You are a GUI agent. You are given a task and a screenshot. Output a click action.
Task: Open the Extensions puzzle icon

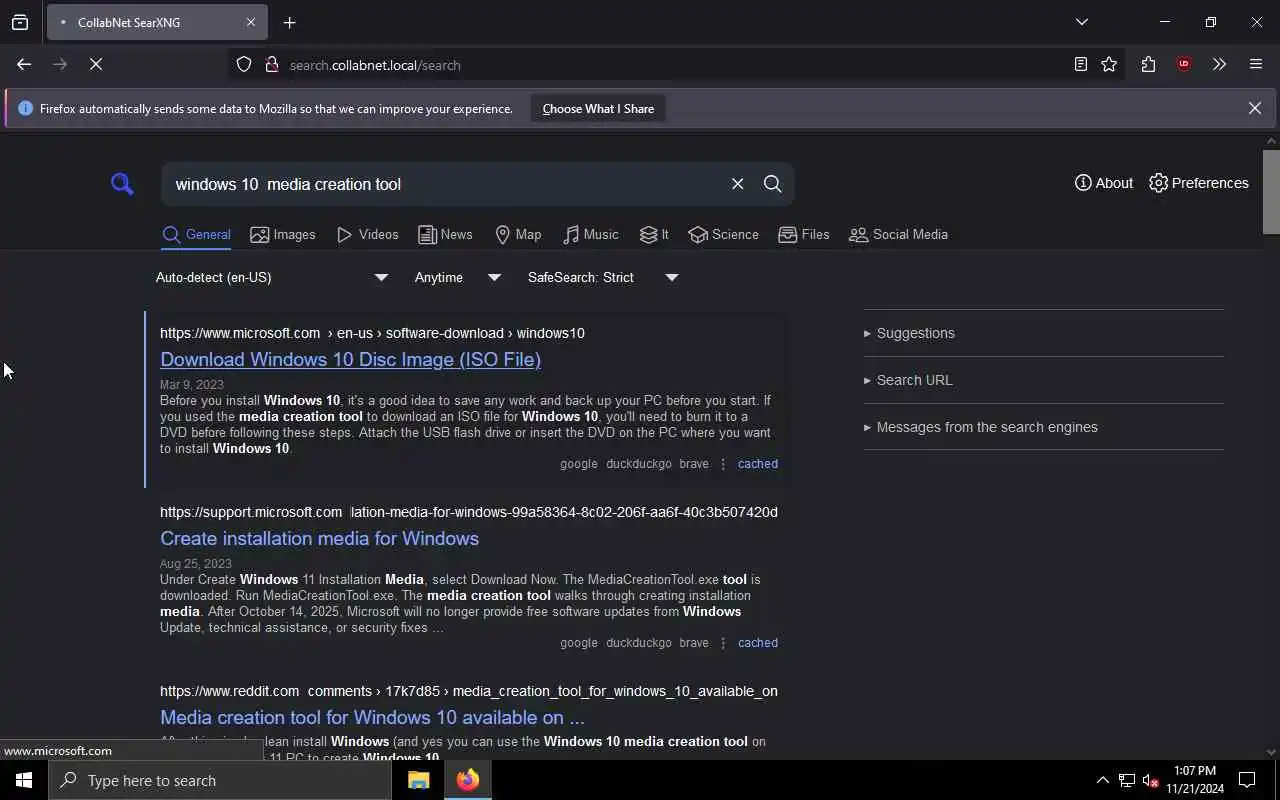pos(1148,65)
